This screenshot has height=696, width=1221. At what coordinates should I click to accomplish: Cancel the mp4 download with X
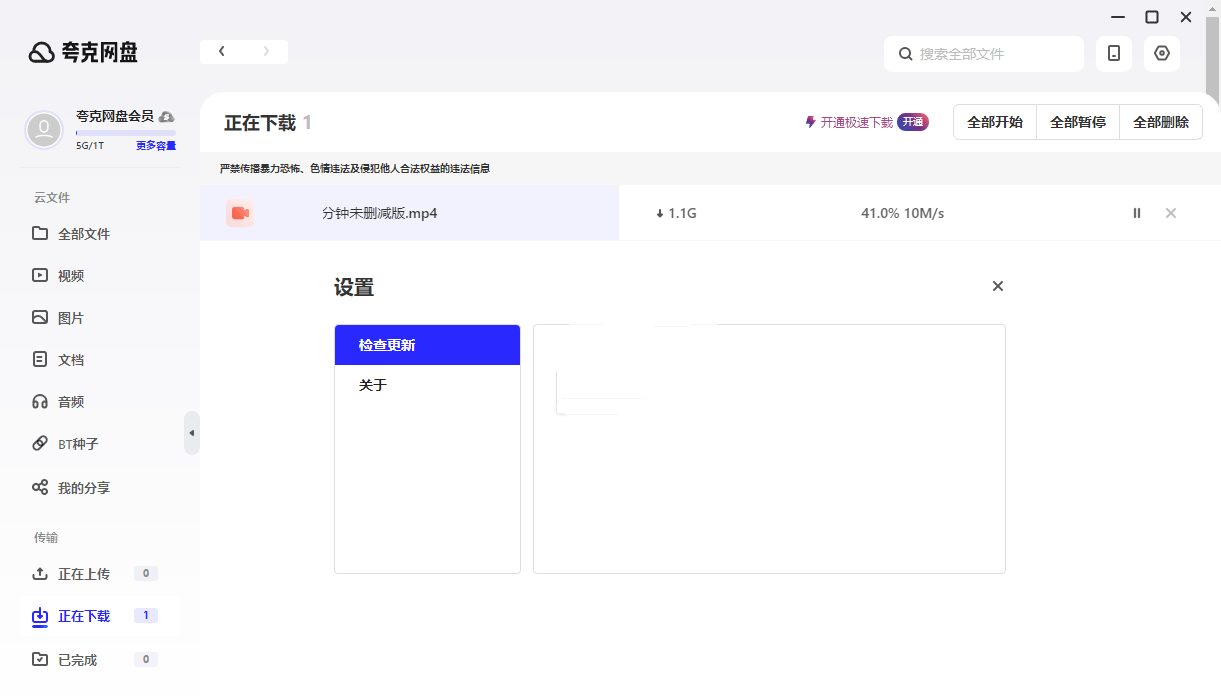(x=1170, y=213)
